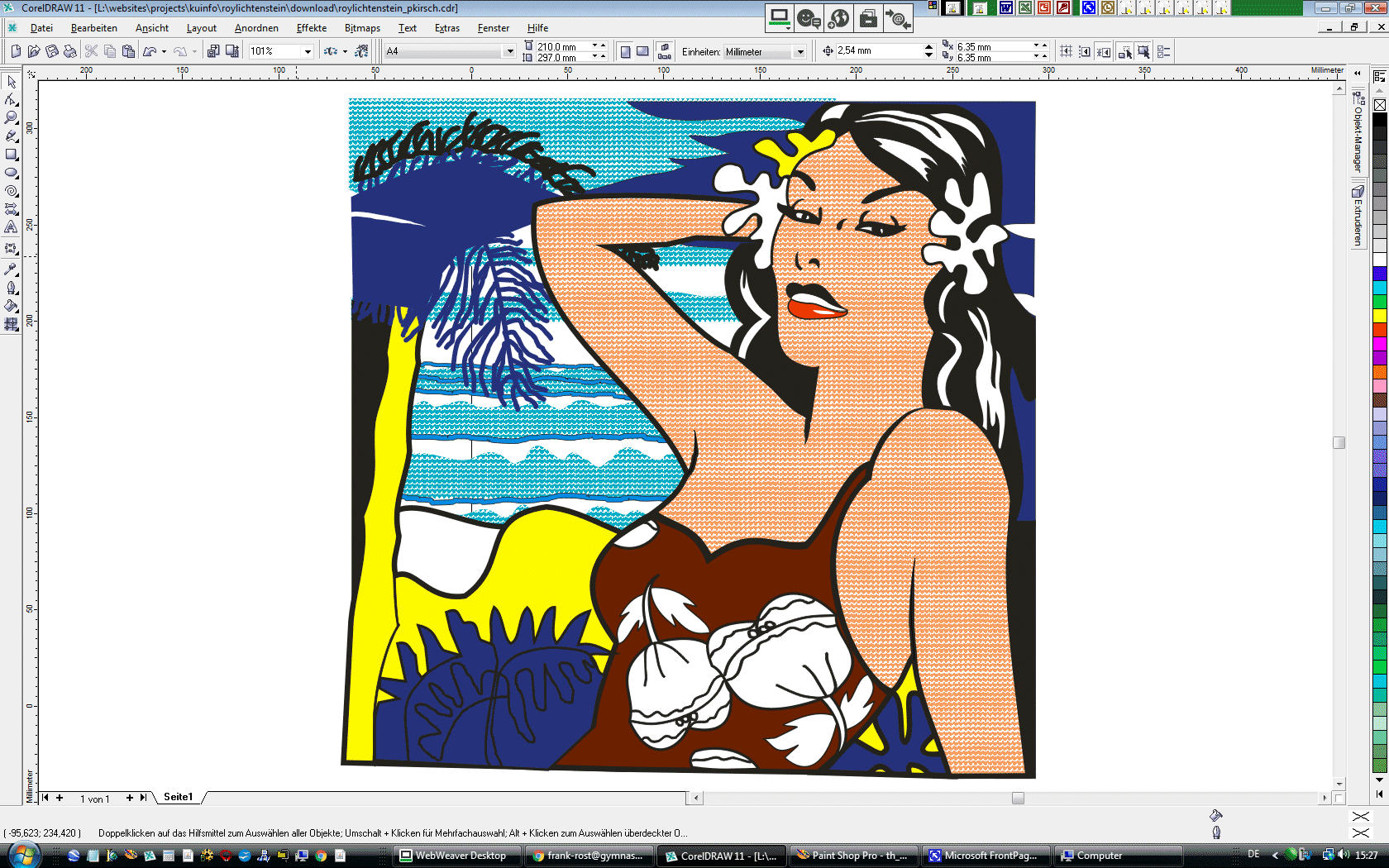Open the zoom level 101% dropdown
This screenshot has width=1389, height=868.
[308, 51]
